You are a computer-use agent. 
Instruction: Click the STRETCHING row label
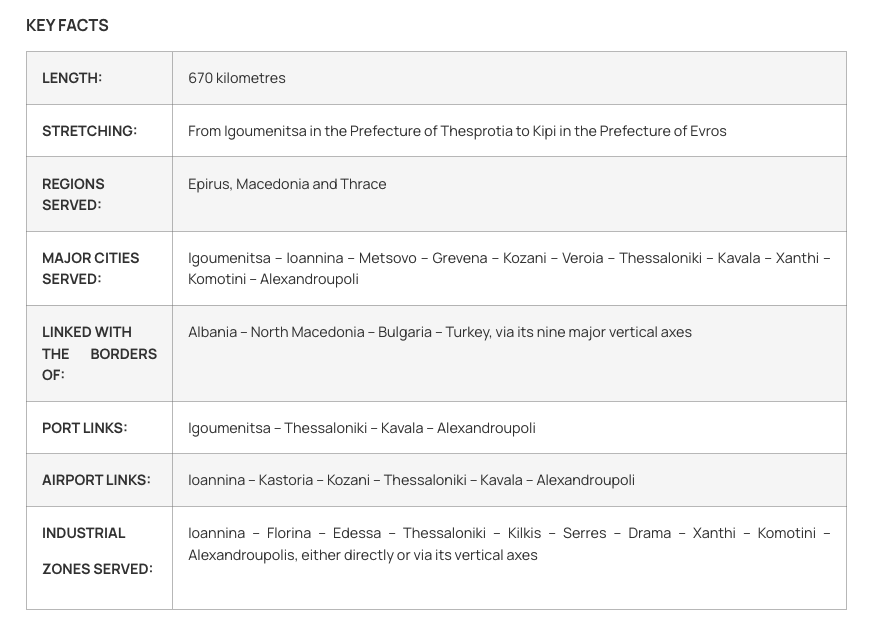(89, 131)
